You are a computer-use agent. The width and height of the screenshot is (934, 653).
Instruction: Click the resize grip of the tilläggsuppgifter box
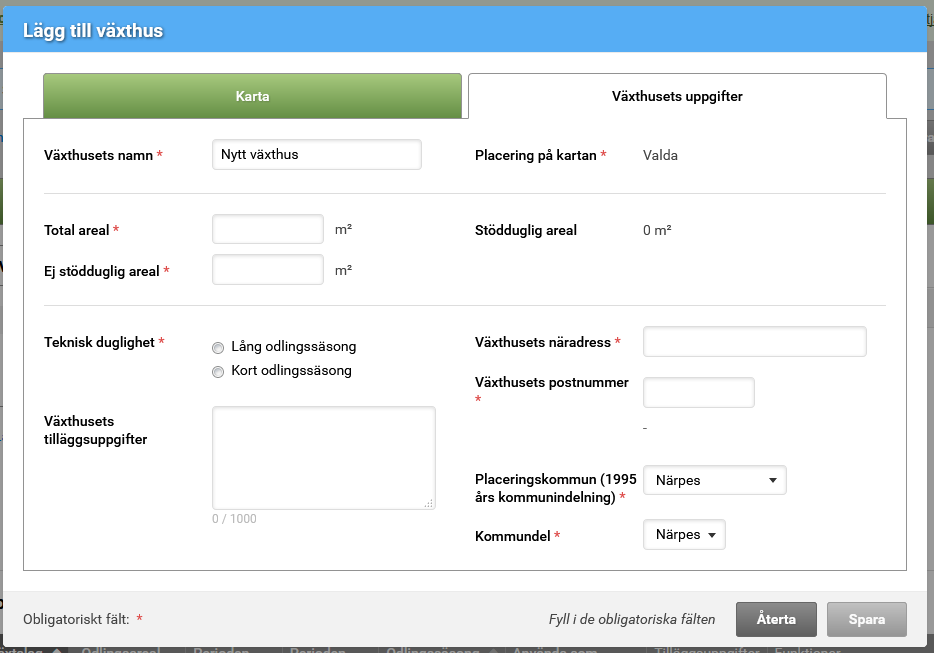pyautogui.click(x=429, y=504)
